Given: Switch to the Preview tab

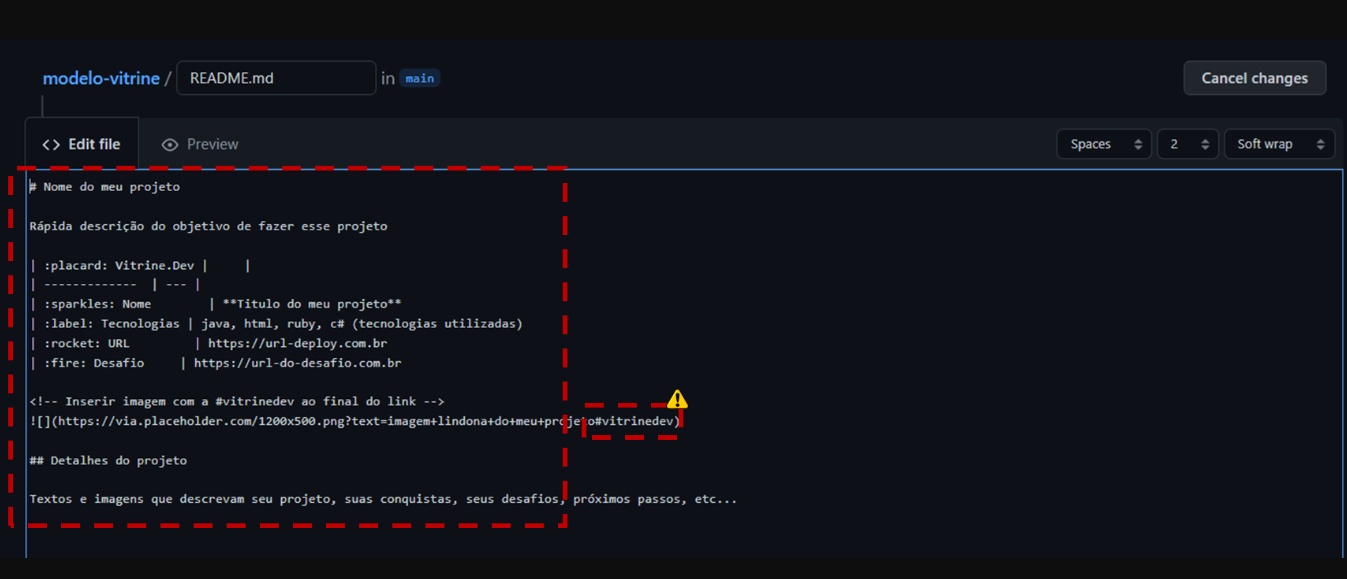Looking at the screenshot, I should coord(200,144).
